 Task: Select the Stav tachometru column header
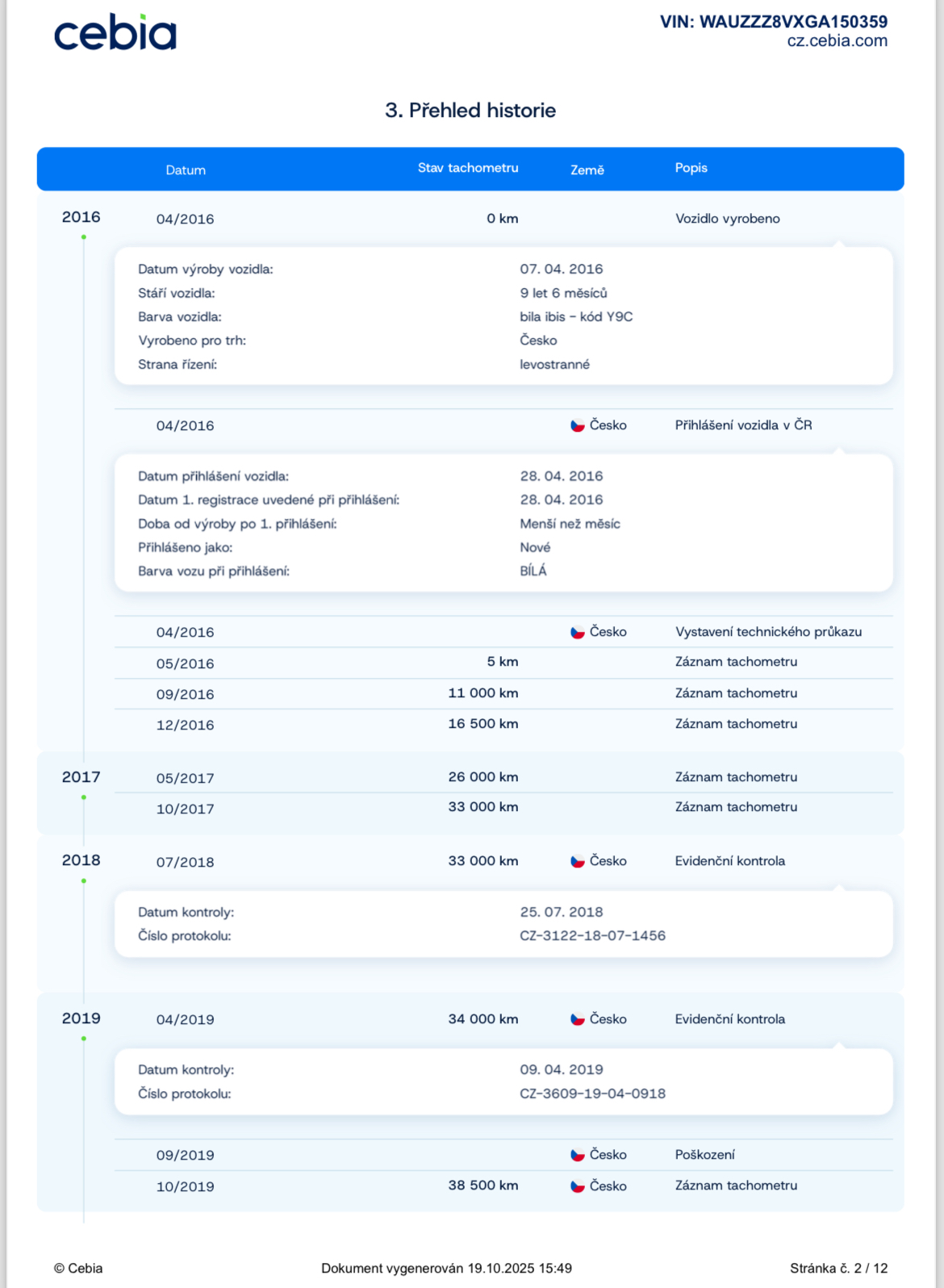(468, 168)
